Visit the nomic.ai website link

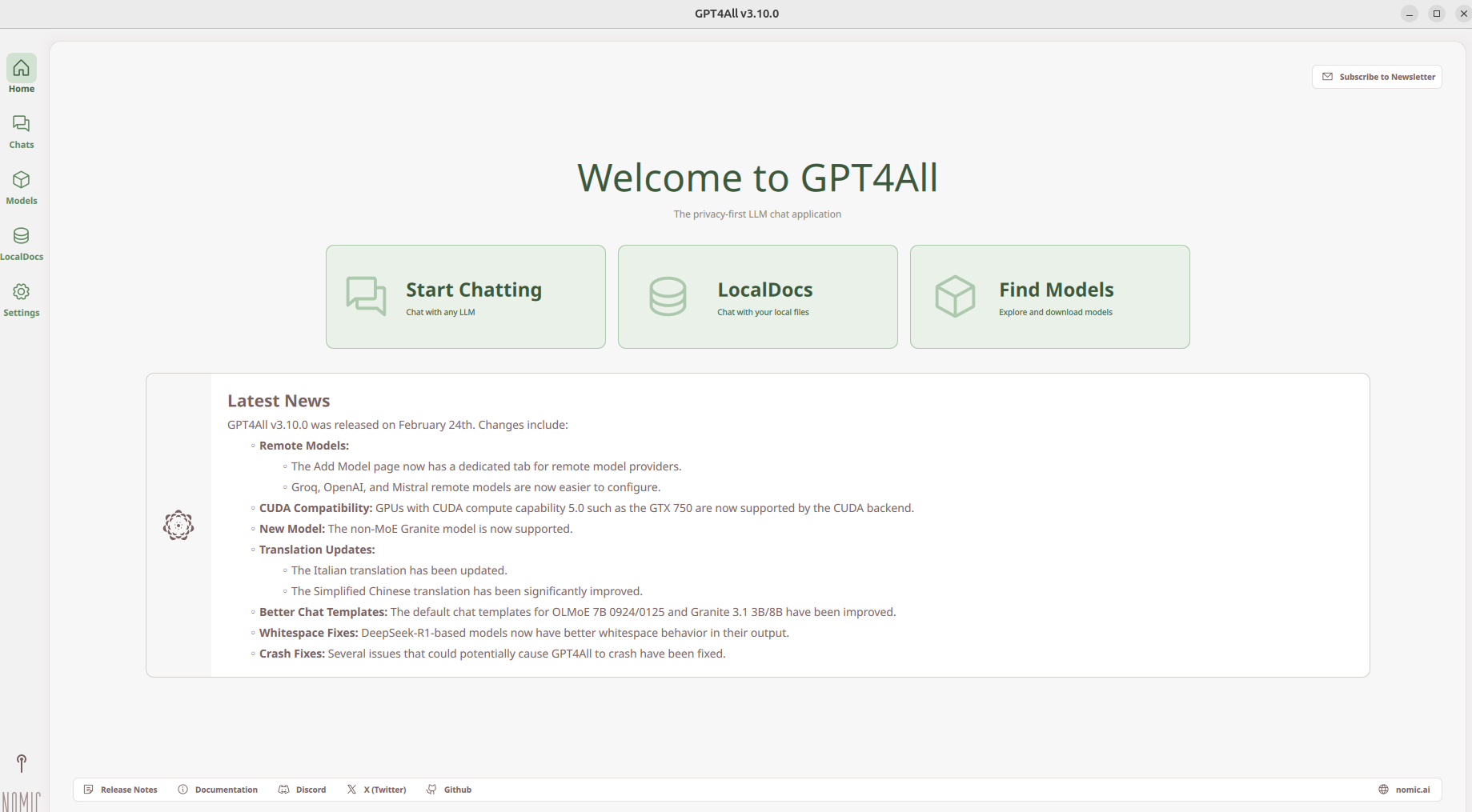pos(1404,790)
